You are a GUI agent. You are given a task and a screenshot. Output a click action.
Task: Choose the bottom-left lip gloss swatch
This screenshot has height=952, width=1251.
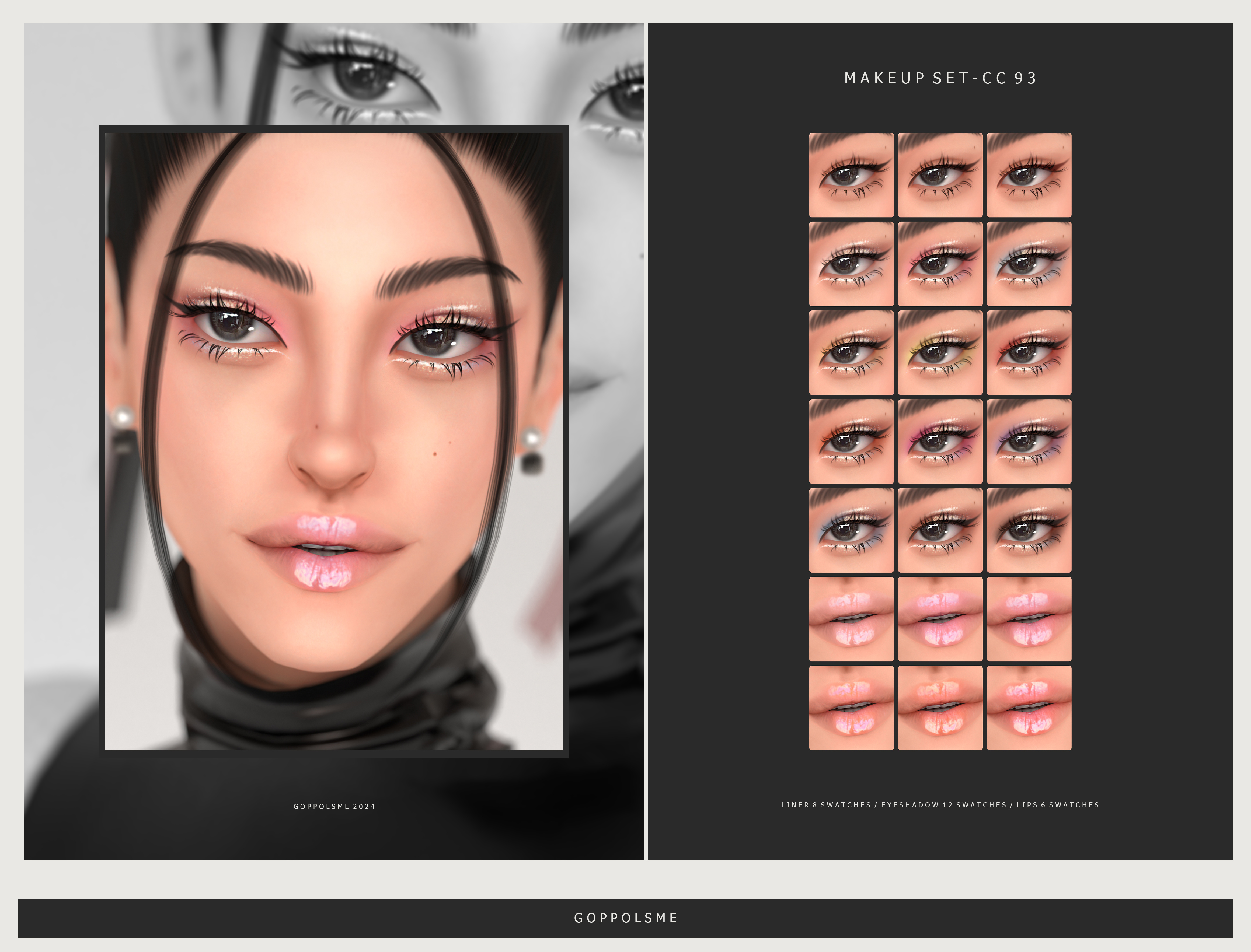(851, 708)
